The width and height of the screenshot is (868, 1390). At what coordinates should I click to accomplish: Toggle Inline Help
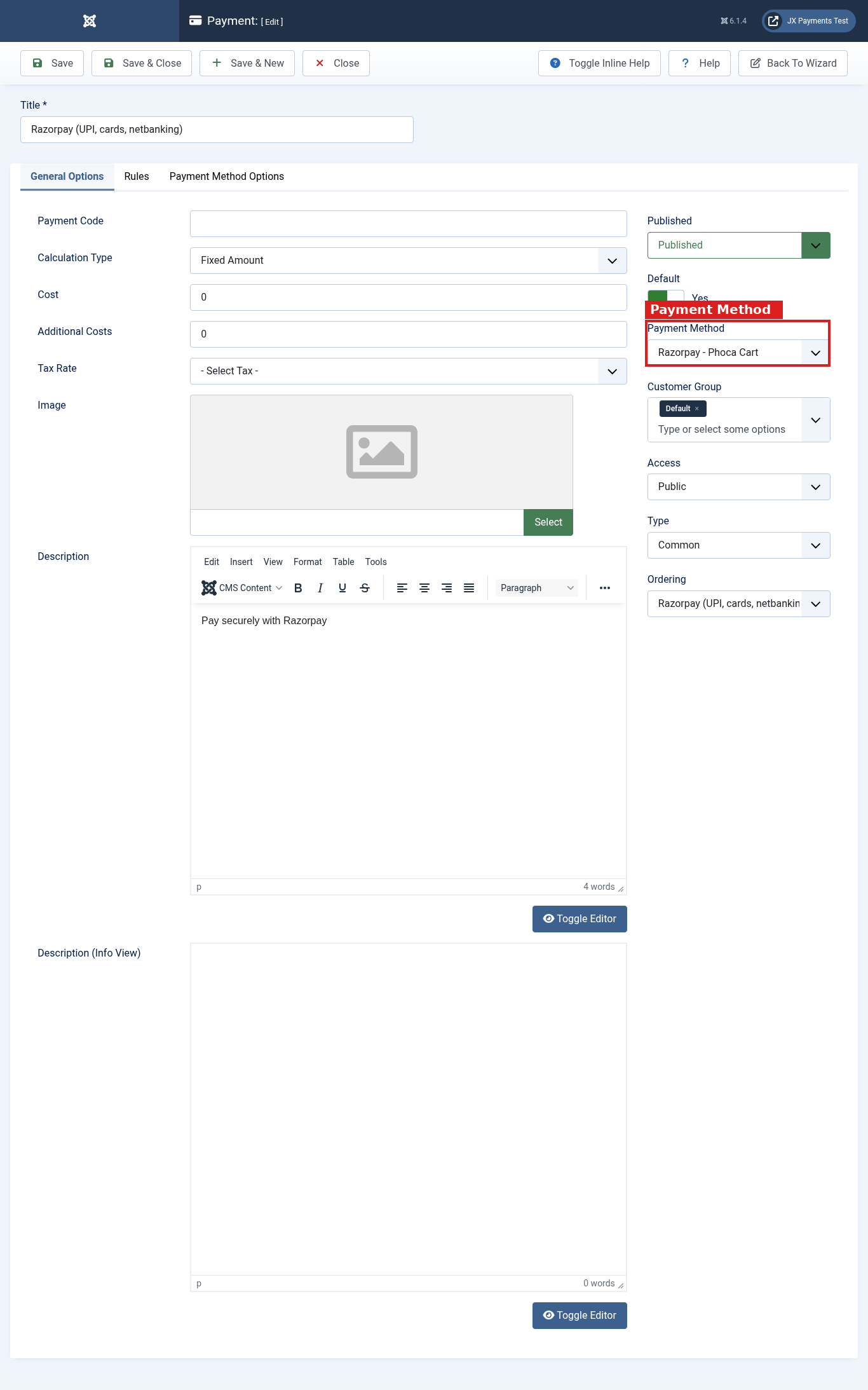[599, 63]
